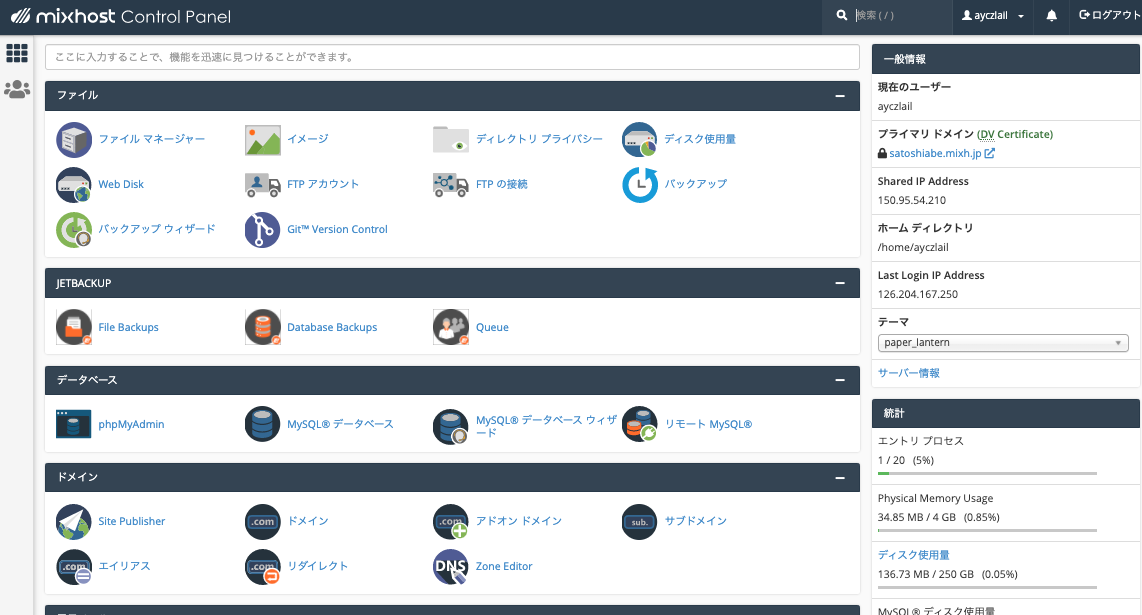
Task: Open the Git Version Control icon
Action: (x=262, y=230)
